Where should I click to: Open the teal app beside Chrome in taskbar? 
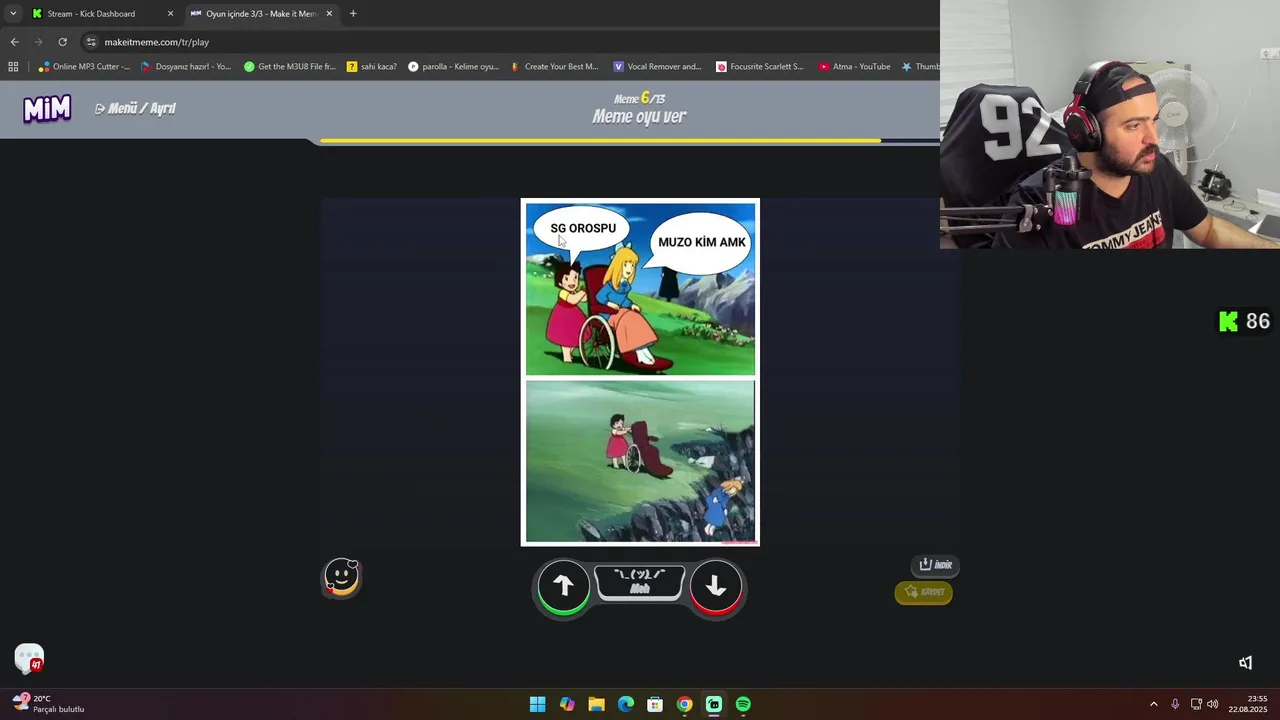pos(714,704)
